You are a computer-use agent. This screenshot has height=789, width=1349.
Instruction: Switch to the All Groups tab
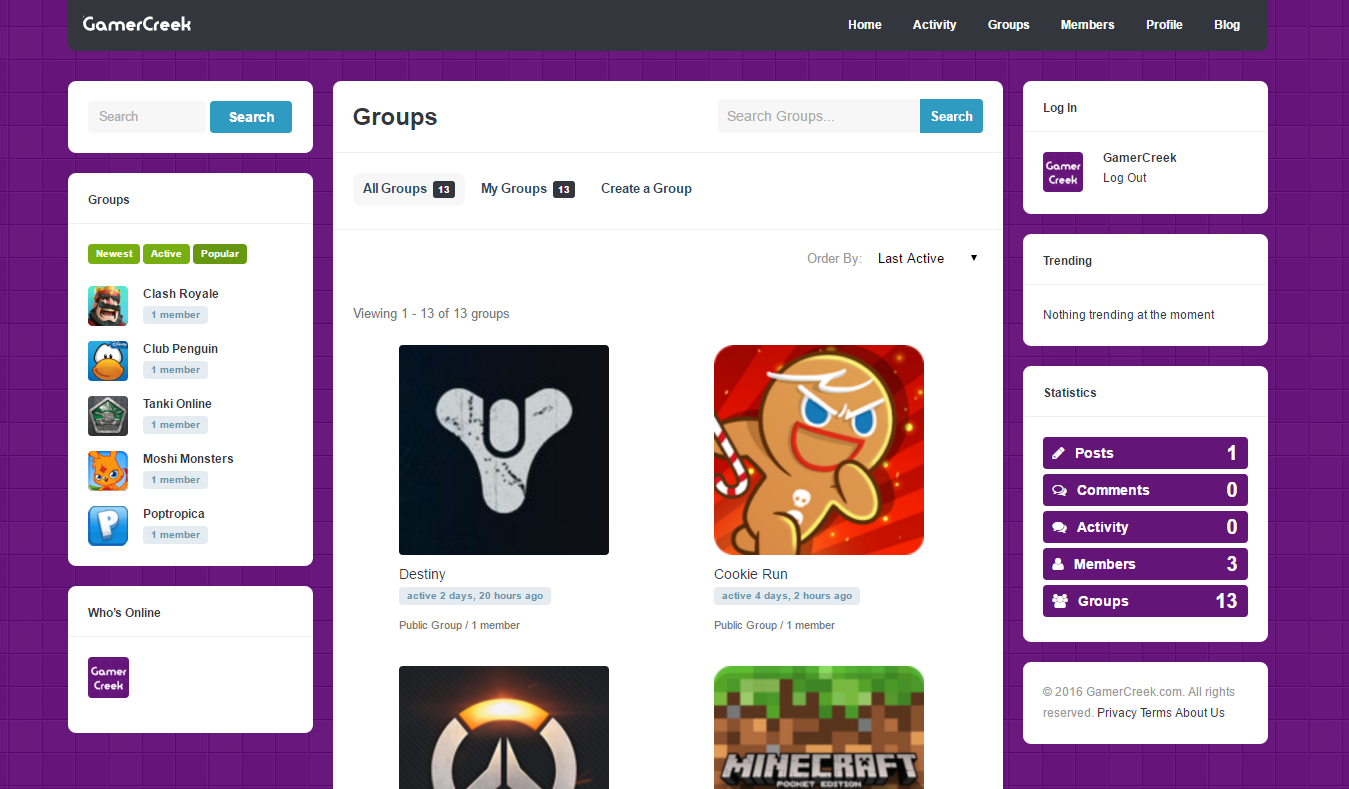(x=409, y=189)
